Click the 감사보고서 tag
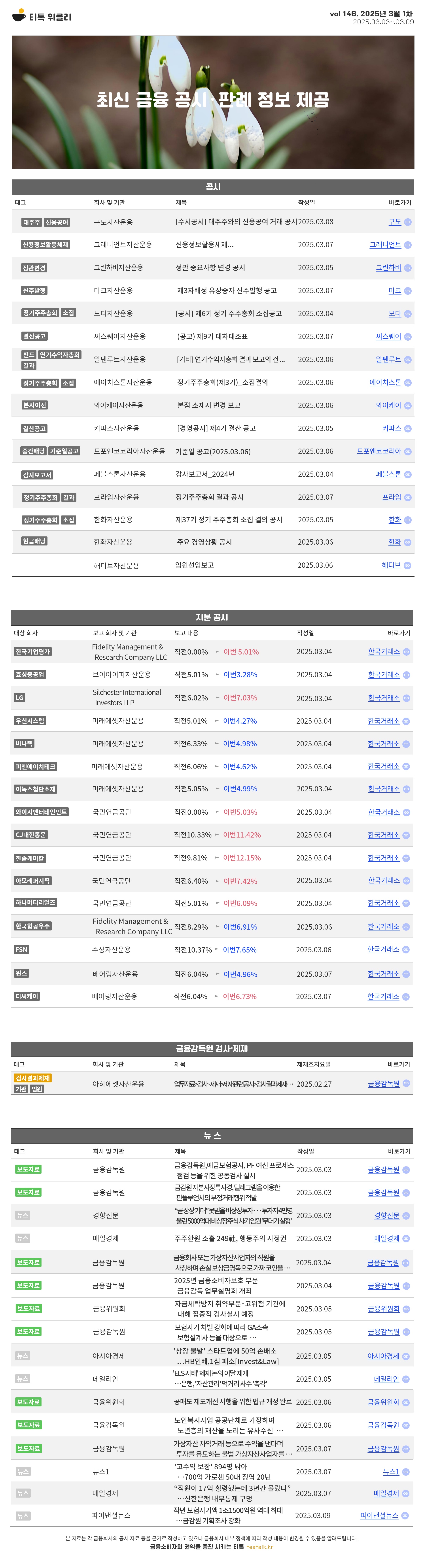The width and height of the screenshot is (424, 1568). coord(37,475)
